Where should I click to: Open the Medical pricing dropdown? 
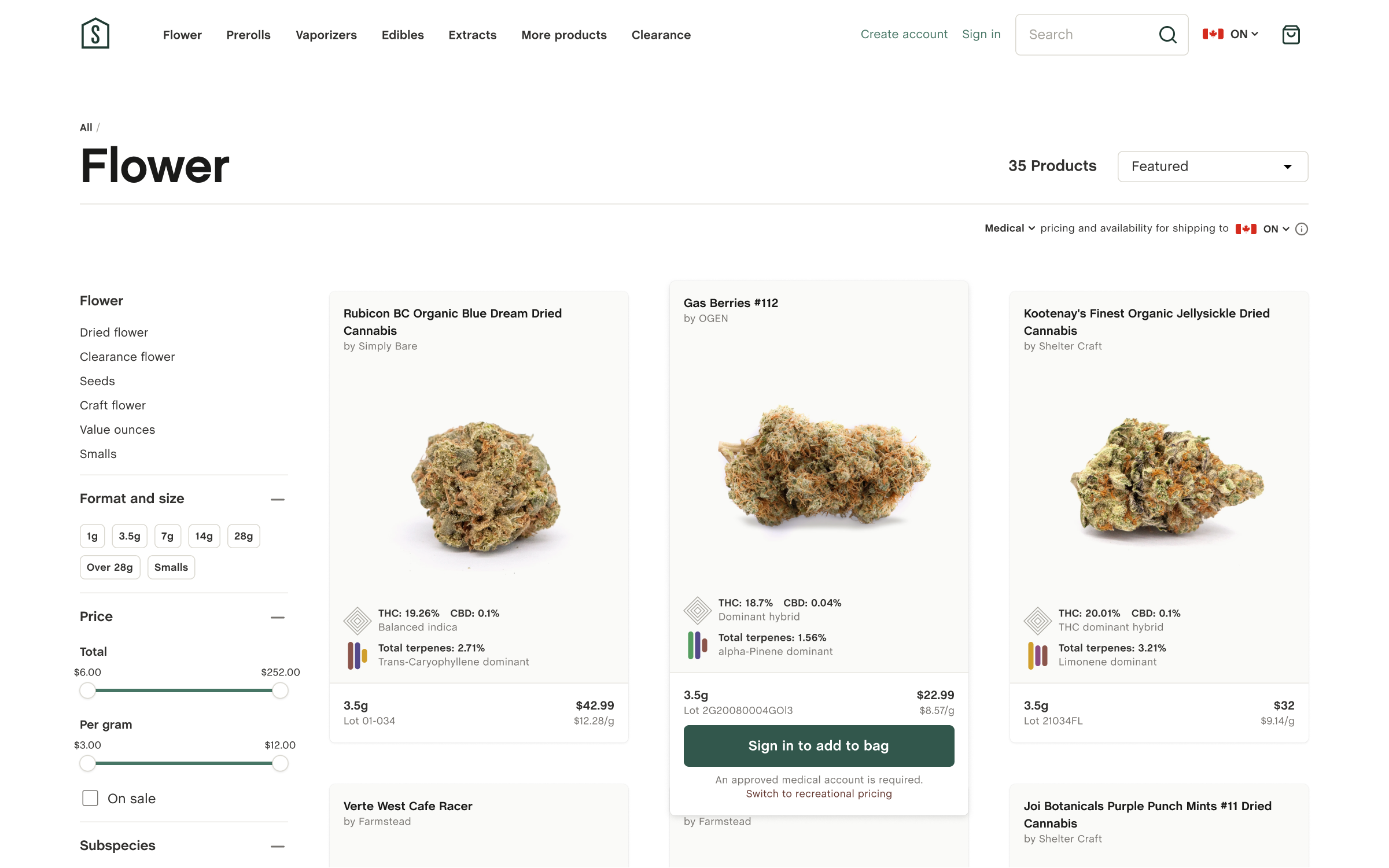click(1009, 228)
